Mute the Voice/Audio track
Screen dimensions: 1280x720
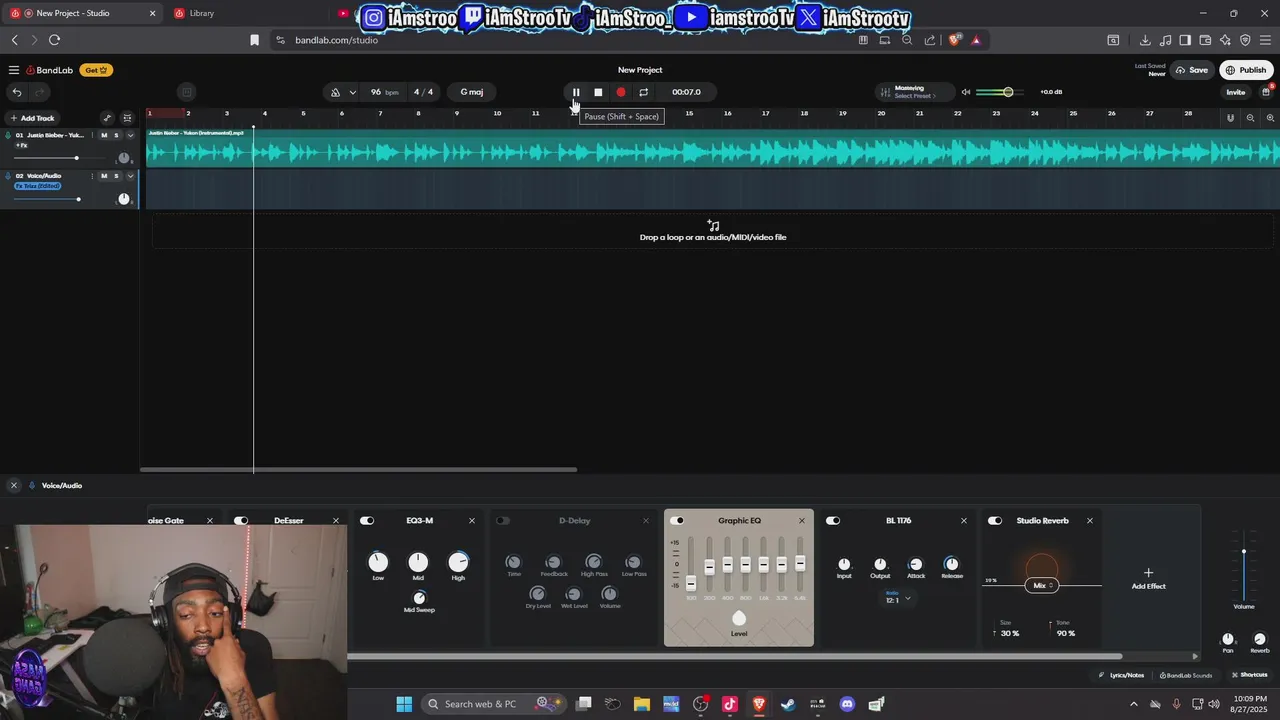point(104,176)
